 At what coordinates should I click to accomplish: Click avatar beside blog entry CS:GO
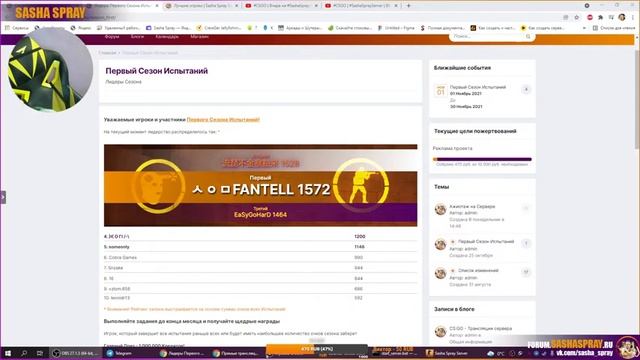point(440,331)
